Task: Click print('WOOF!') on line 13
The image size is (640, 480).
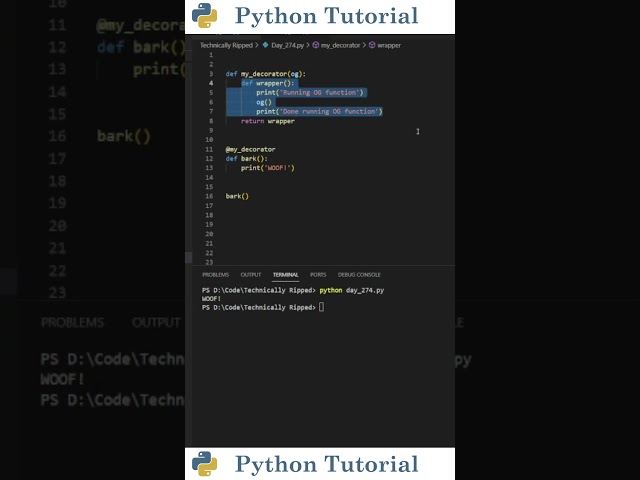Action: pyautogui.click(x=267, y=168)
